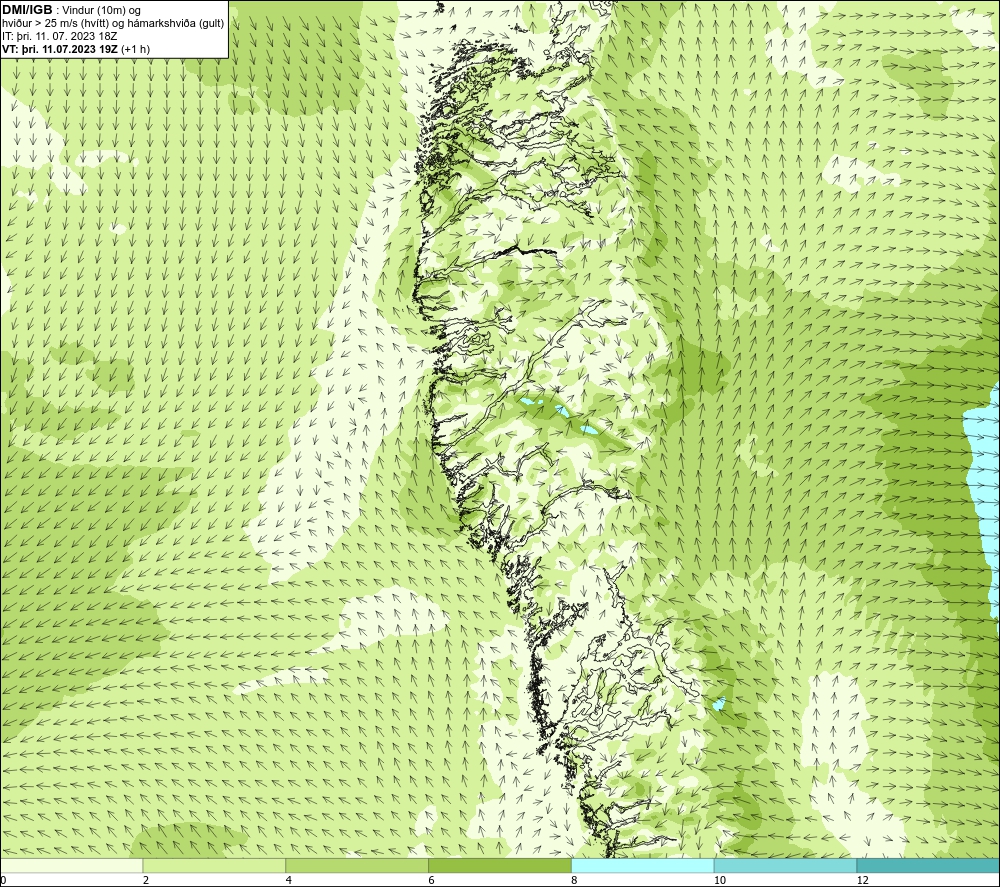Click the scale label 8
This screenshot has width=1000, height=887.
(575, 880)
